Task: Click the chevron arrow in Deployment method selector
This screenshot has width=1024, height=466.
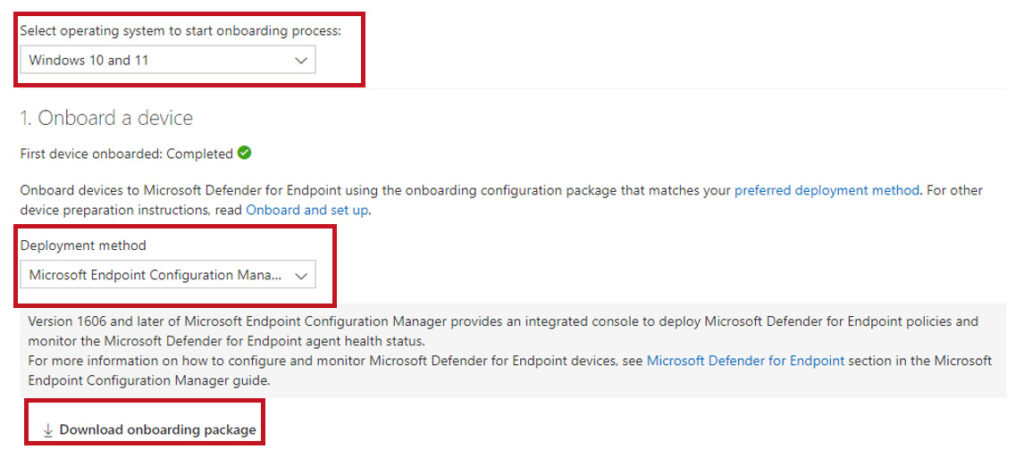Action: pos(300,275)
